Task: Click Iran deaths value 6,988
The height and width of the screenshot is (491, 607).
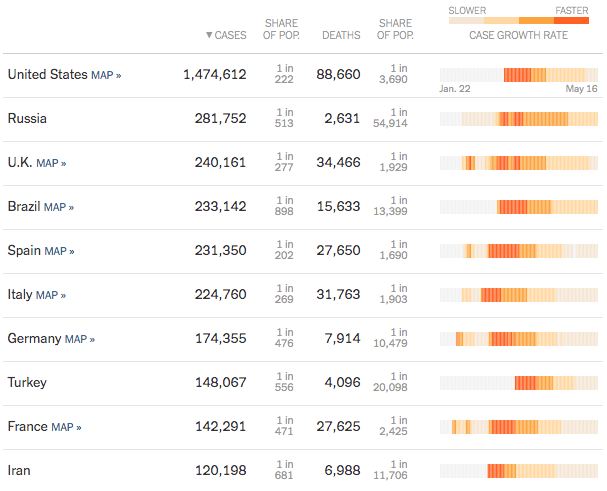Action: (x=342, y=470)
